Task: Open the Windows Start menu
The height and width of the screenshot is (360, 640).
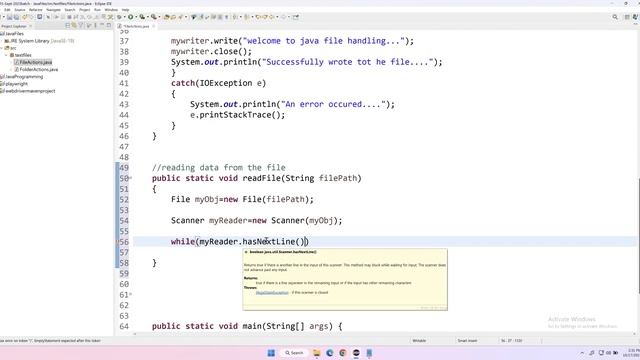Action: click(x=271, y=353)
